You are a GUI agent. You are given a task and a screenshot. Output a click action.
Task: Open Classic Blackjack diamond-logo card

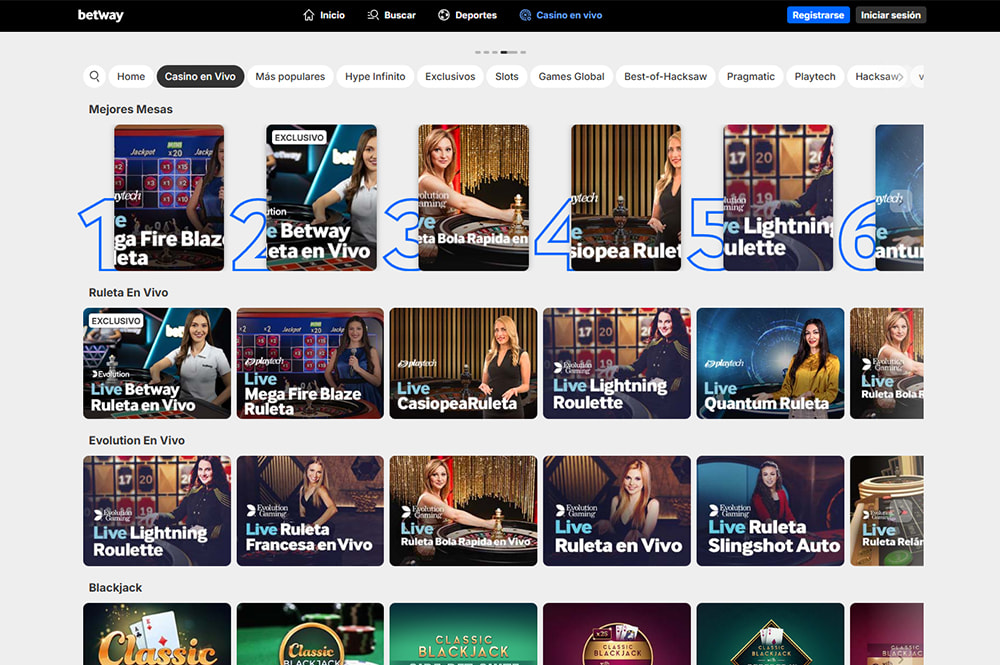[770, 634]
